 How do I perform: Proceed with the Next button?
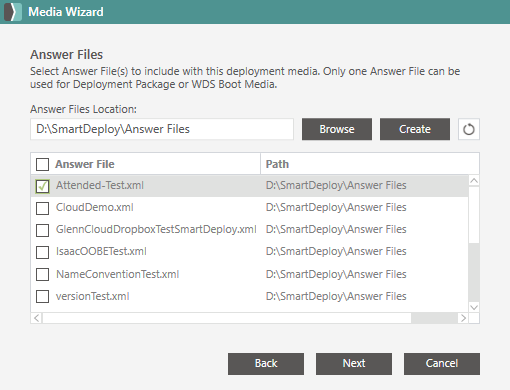click(x=354, y=364)
